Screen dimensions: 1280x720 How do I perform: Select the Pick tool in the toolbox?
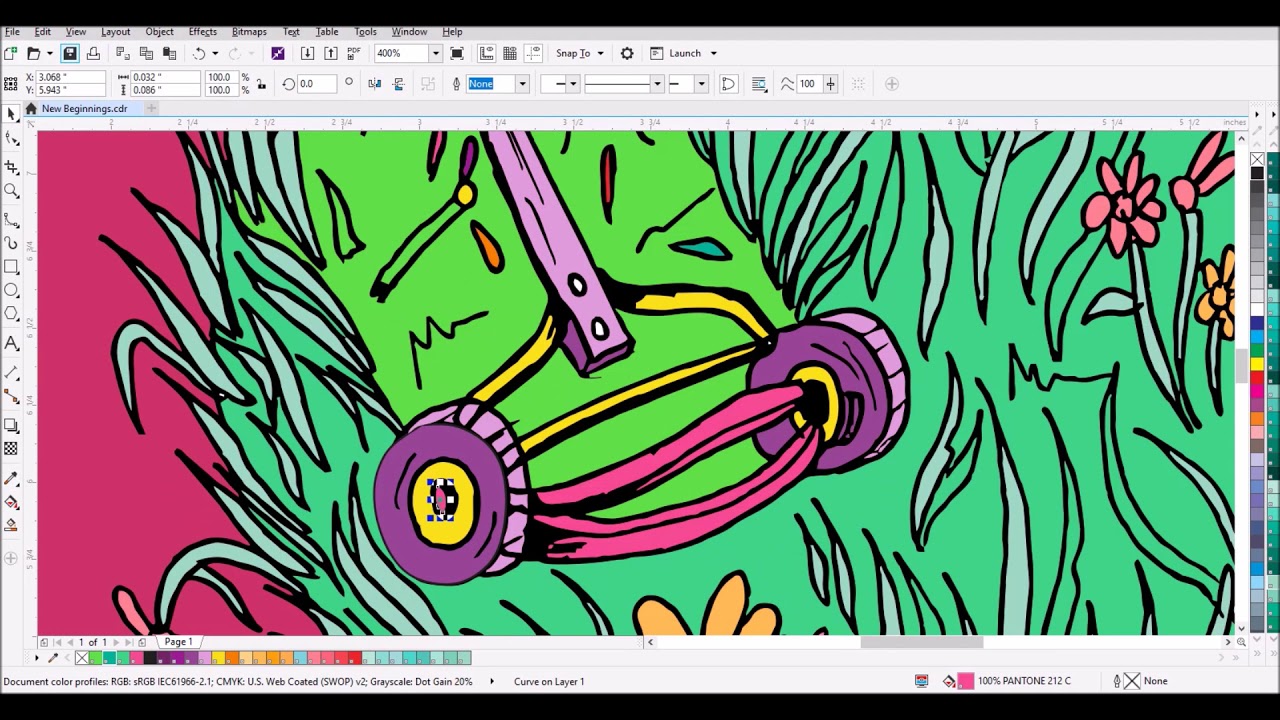pyautogui.click(x=12, y=114)
